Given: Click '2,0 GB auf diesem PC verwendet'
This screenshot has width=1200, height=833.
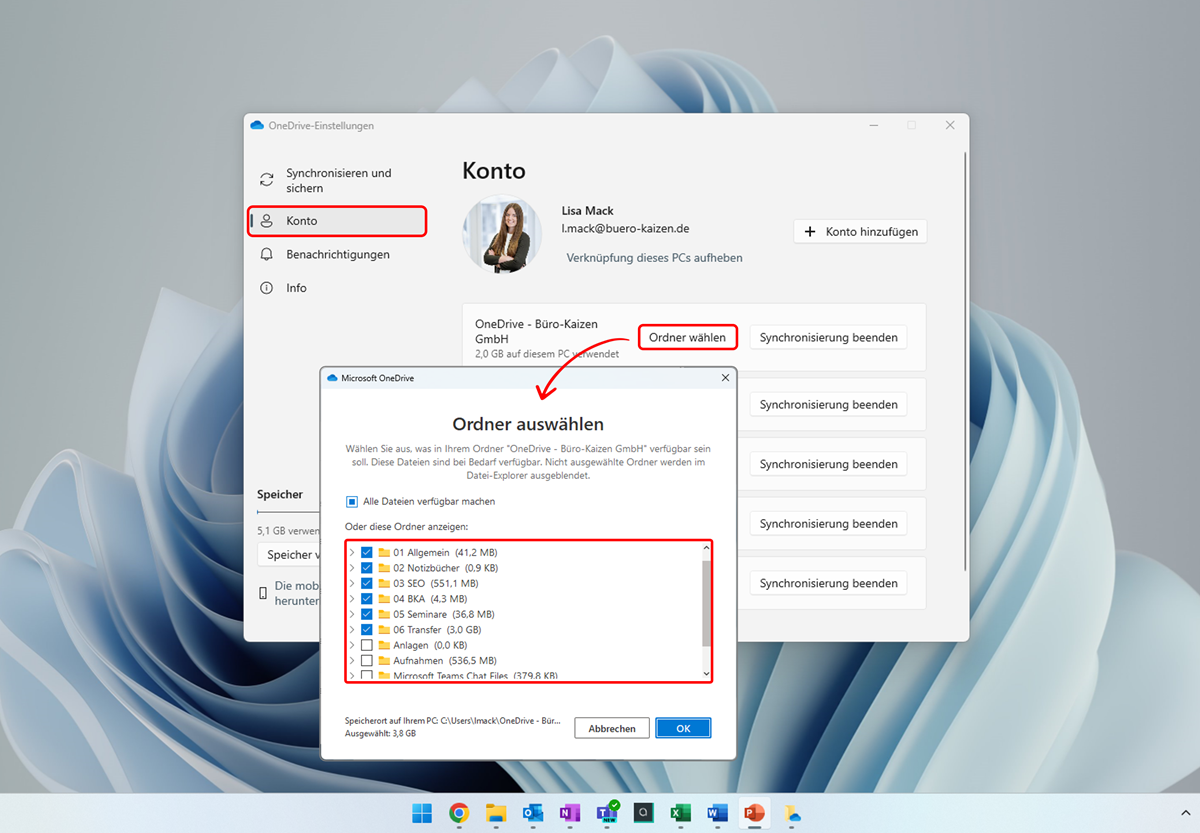Looking at the screenshot, I should pyautogui.click(x=547, y=354).
